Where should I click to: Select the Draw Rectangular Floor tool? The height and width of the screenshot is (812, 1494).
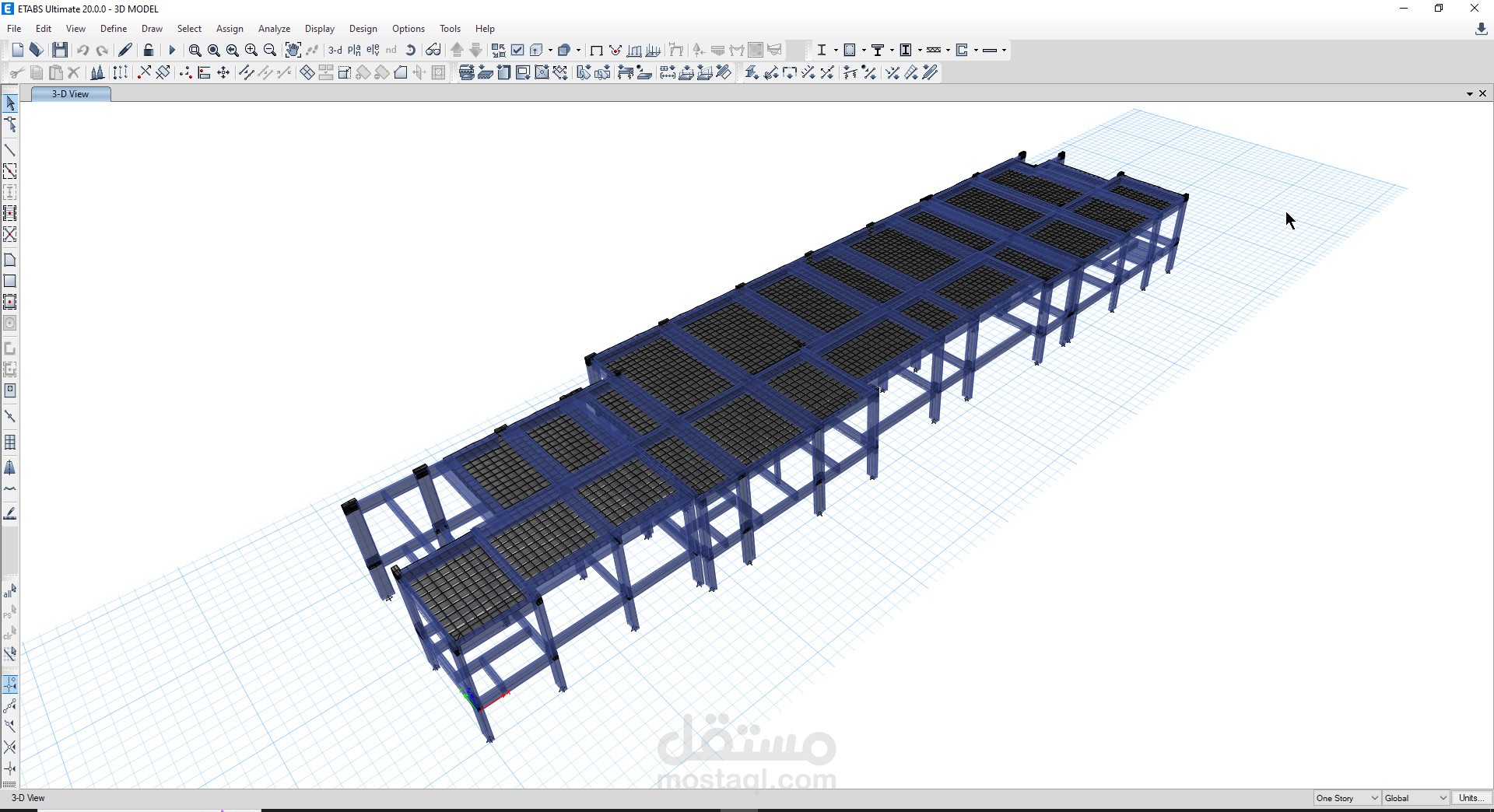(10, 281)
